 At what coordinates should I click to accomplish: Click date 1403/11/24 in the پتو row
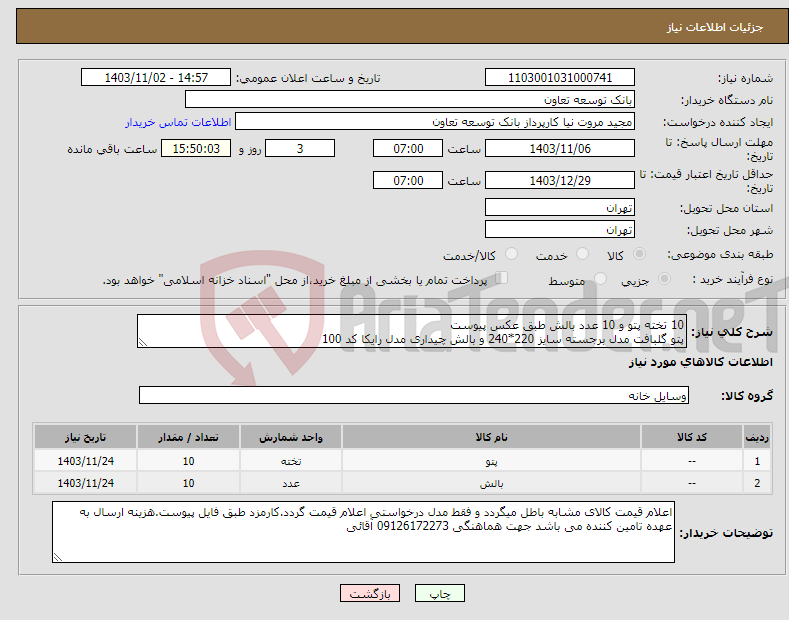click(85, 461)
